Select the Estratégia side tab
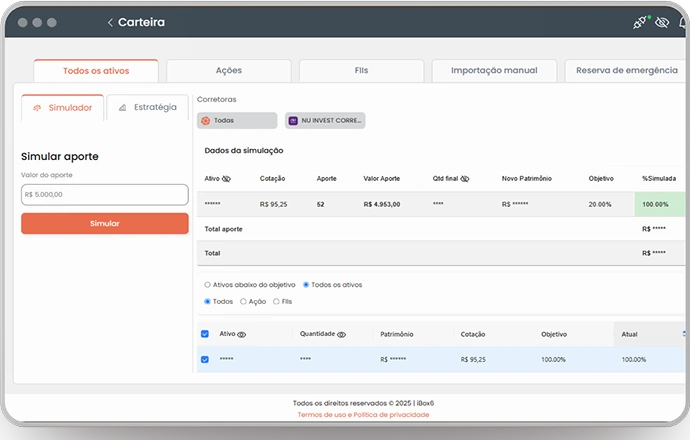Image resolution: width=690 pixels, height=440 pixels. [x=147, y=107]
